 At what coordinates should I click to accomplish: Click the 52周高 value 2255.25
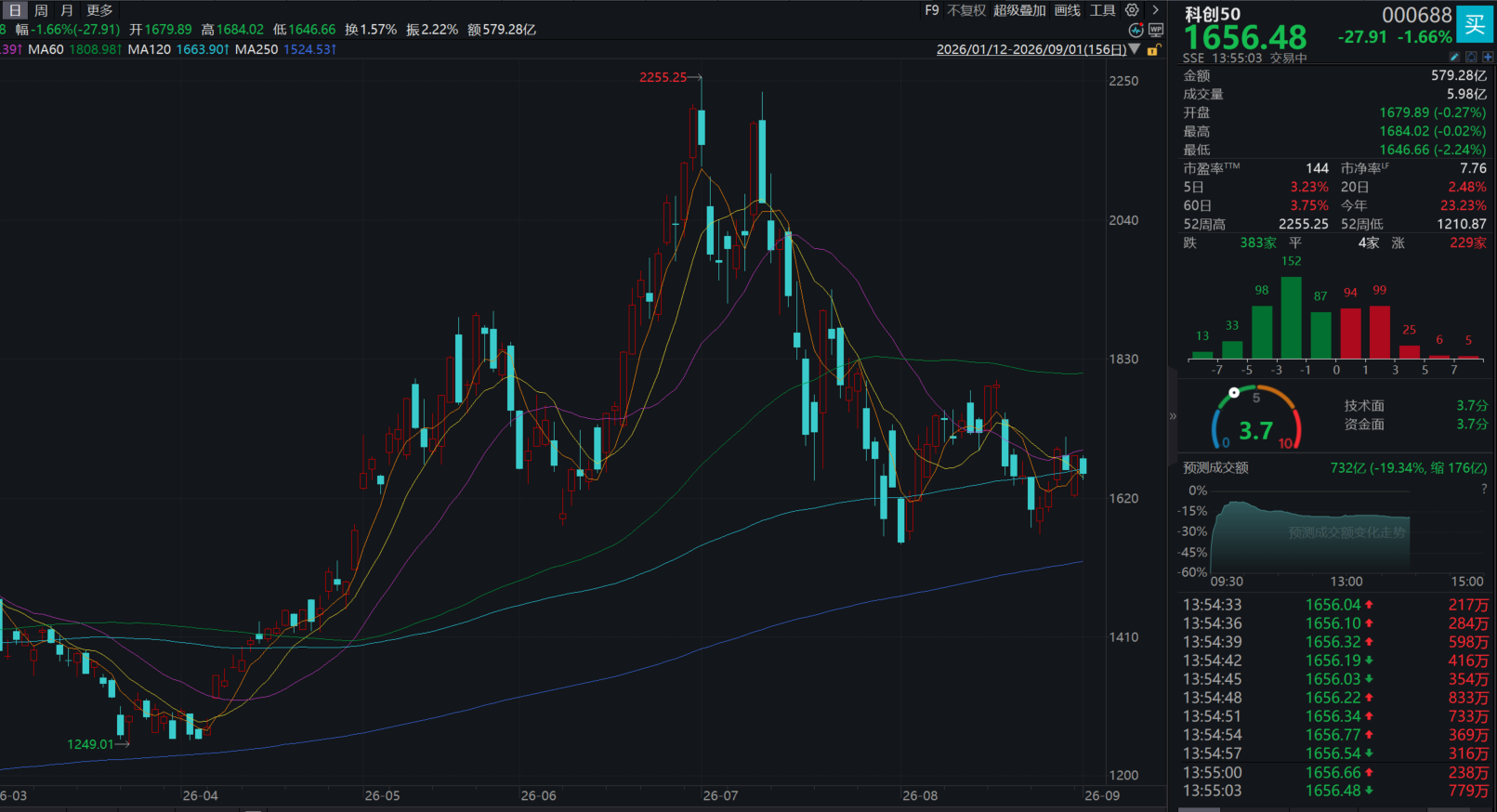(x=1304, y=224)
